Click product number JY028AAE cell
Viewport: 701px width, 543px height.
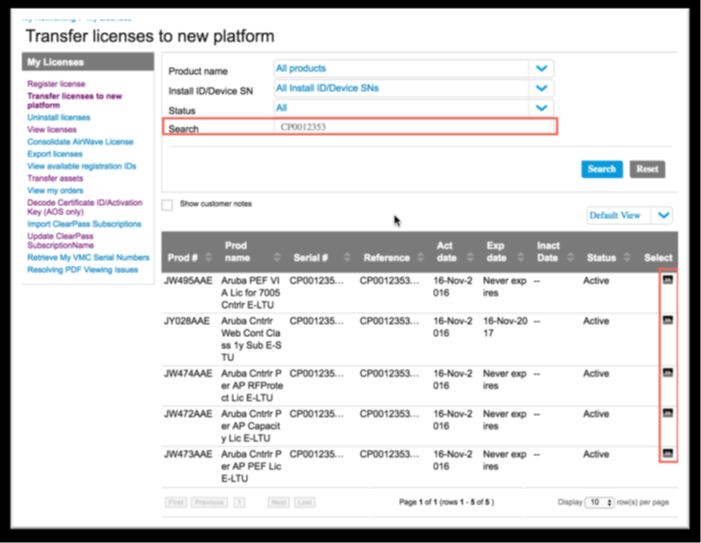(x=186, y=321)
